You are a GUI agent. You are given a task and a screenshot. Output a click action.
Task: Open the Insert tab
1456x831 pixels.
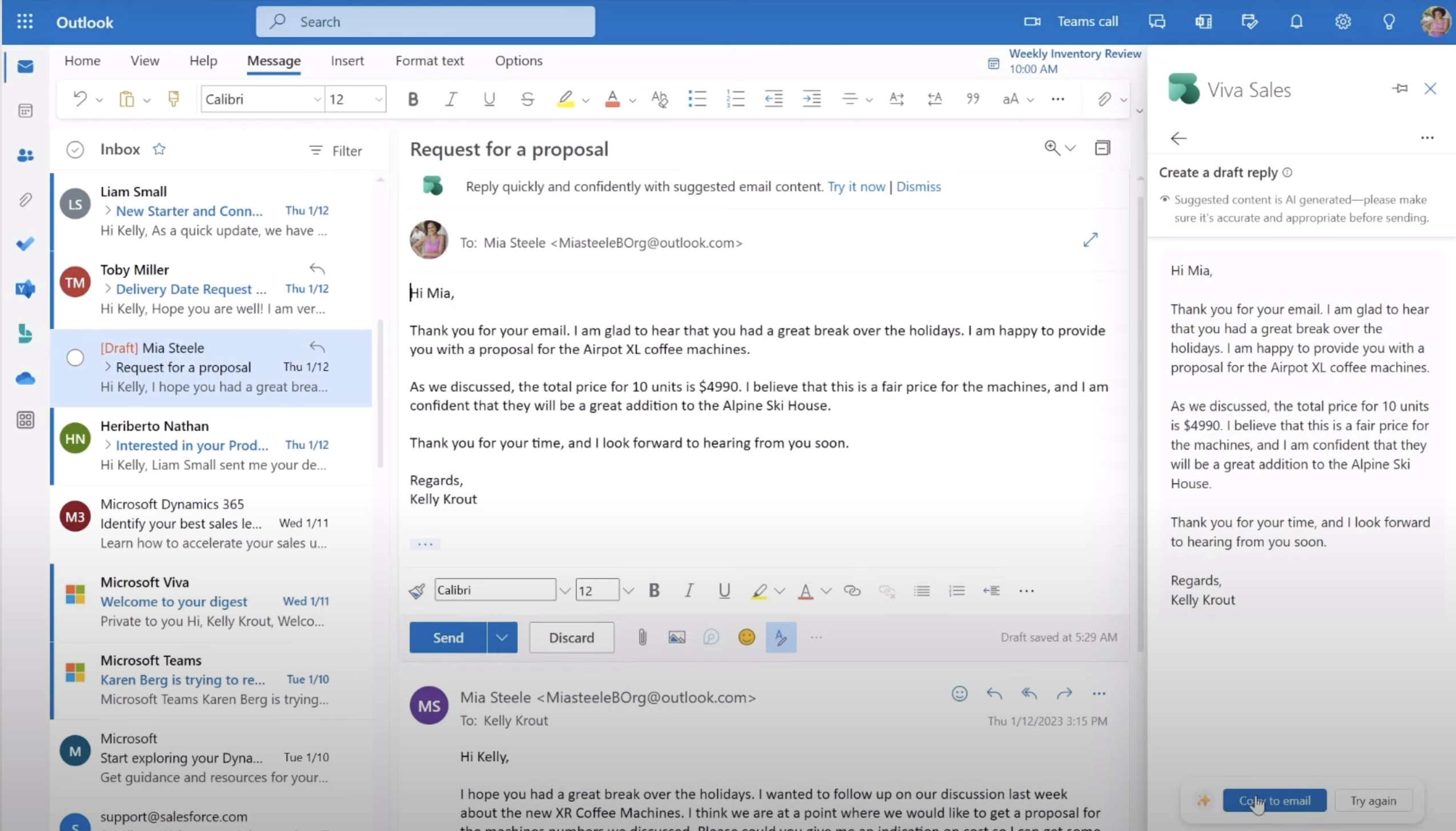[347, 60]
